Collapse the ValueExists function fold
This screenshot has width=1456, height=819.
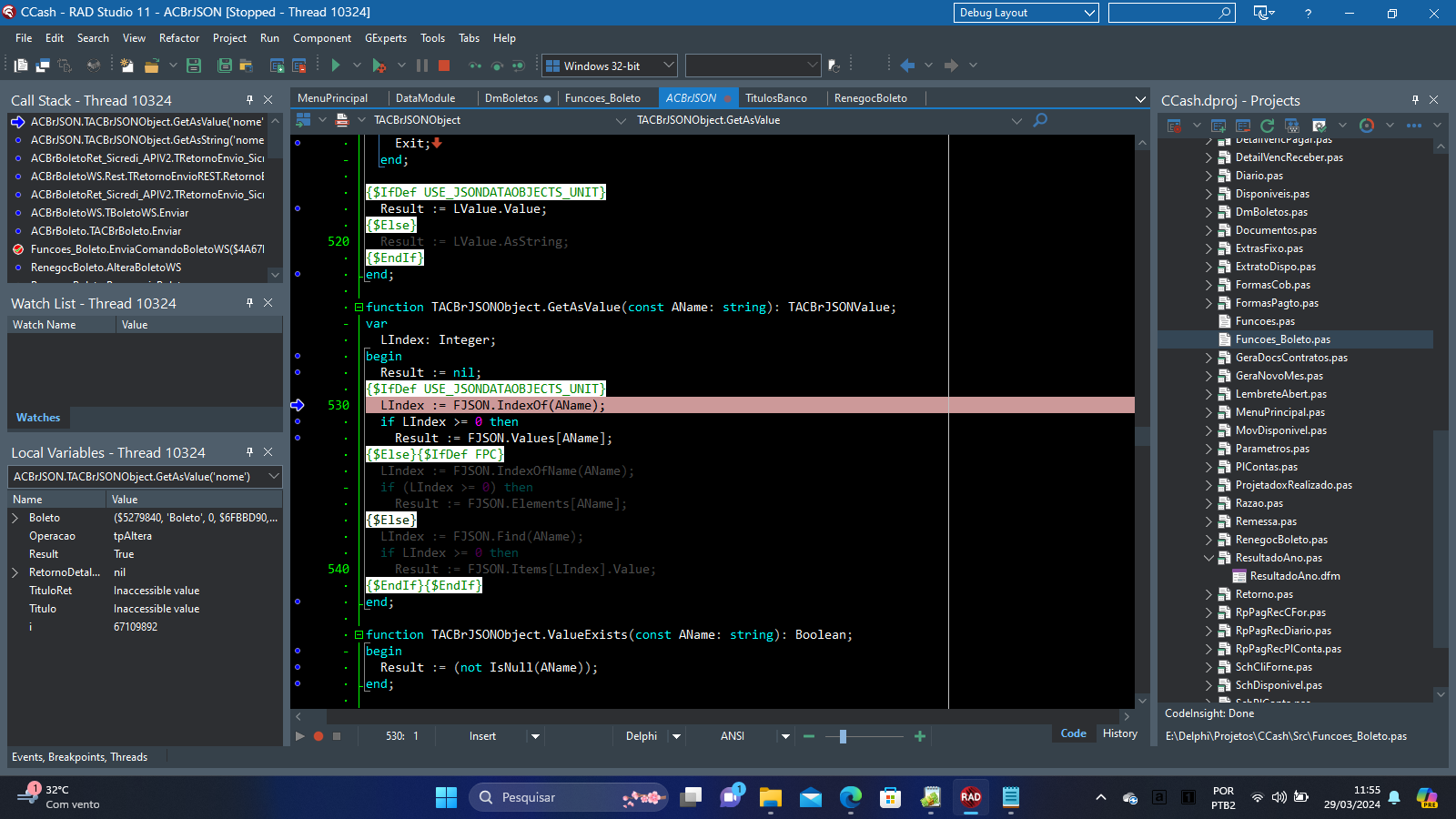(359, 634)
